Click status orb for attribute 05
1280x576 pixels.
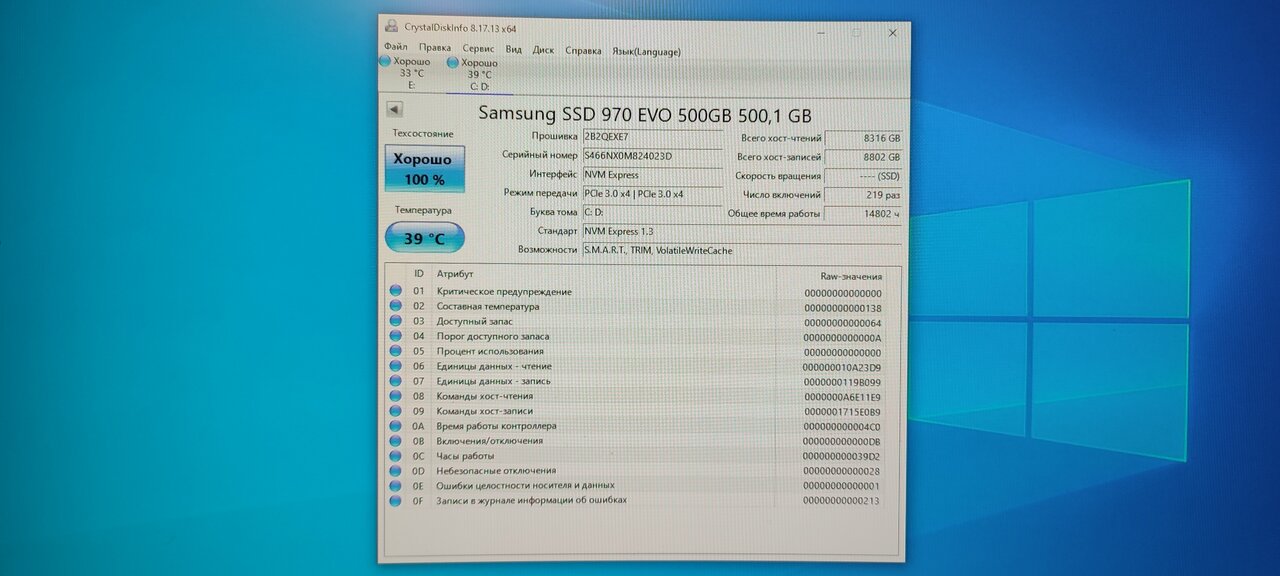[395, 351]
